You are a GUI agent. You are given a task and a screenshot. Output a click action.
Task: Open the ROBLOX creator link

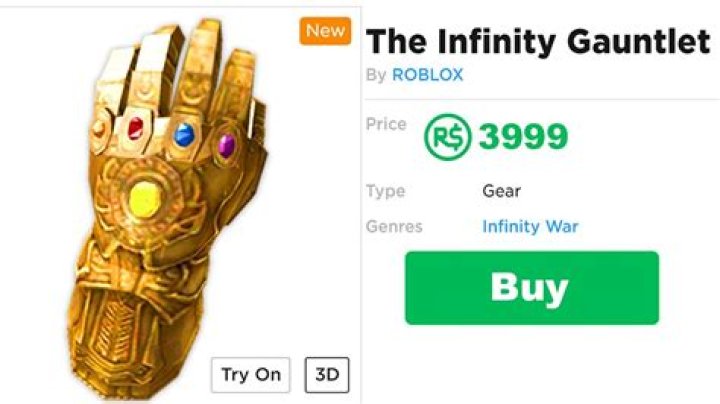coord(427,75)
